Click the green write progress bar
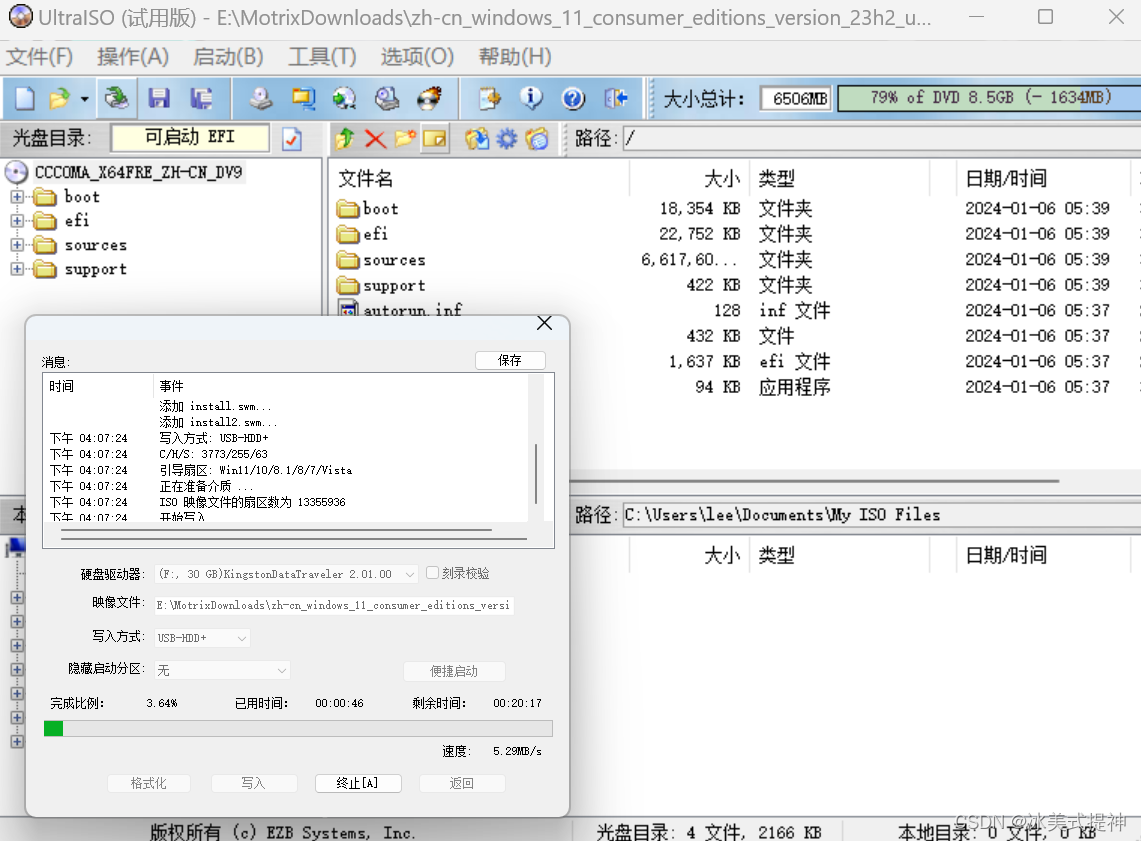This screenshot has width=1141, height=841. click(x=298, y=728)
